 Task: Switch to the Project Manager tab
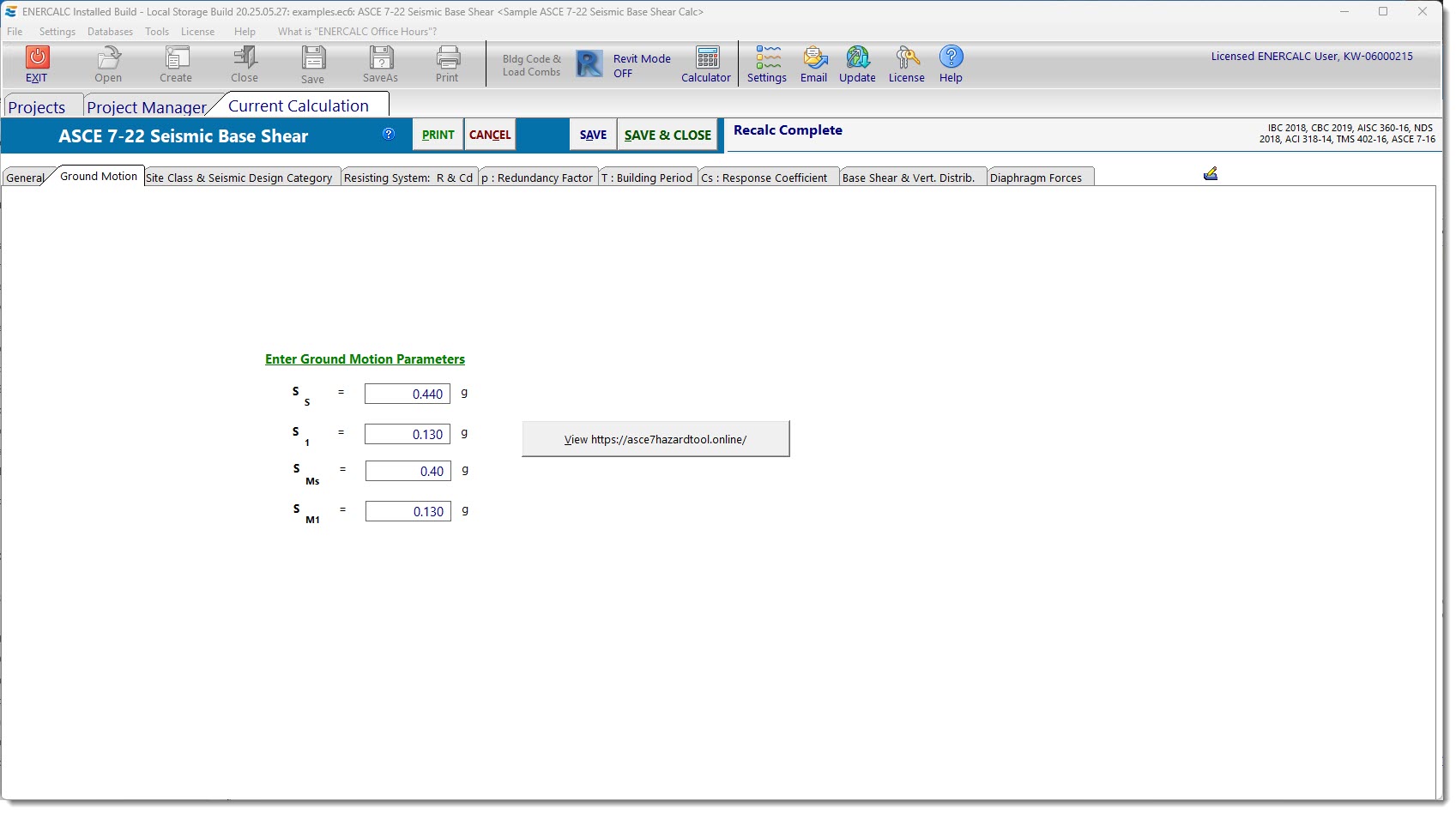[147, 107]
